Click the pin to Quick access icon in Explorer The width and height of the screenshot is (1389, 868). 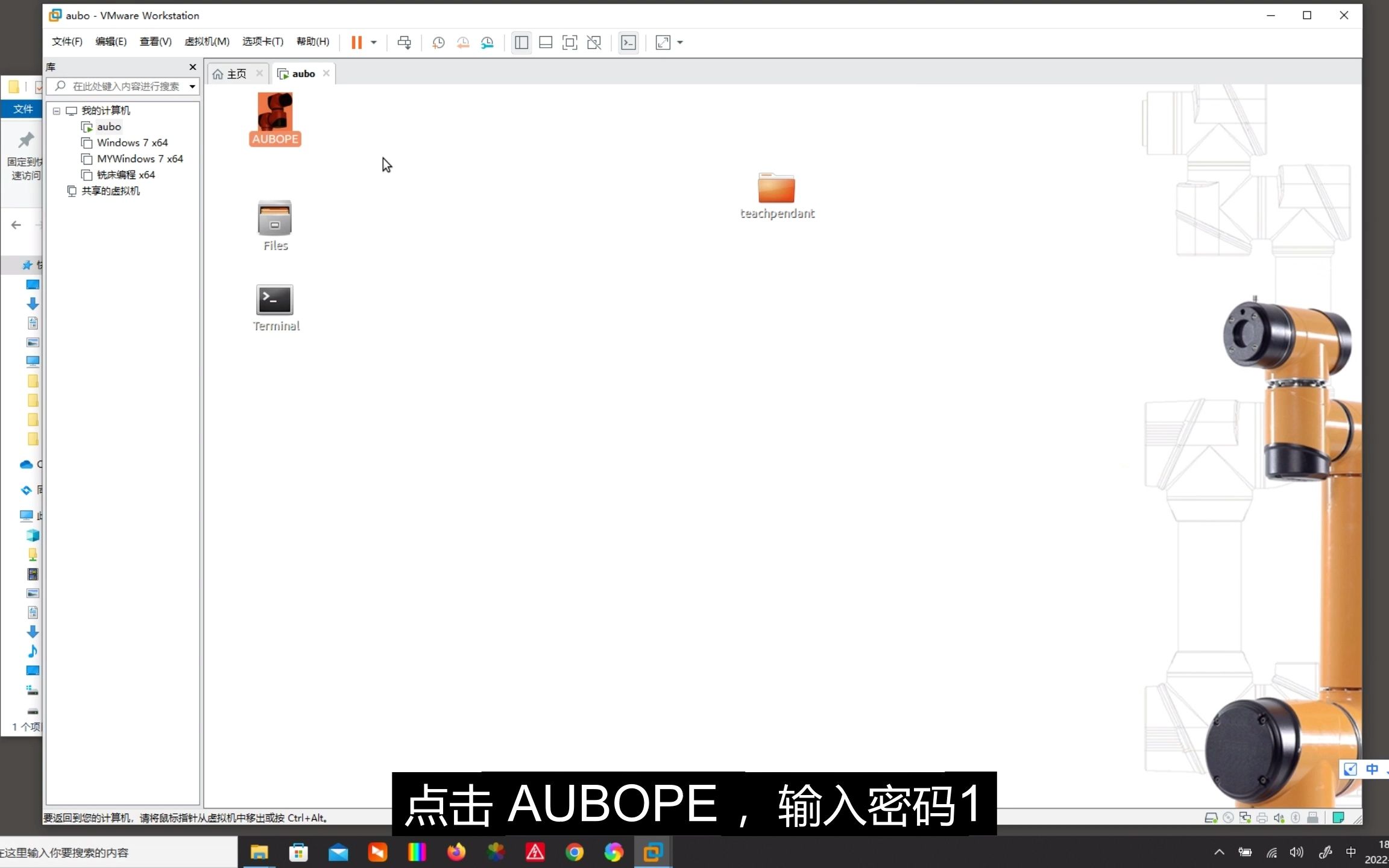25,140
